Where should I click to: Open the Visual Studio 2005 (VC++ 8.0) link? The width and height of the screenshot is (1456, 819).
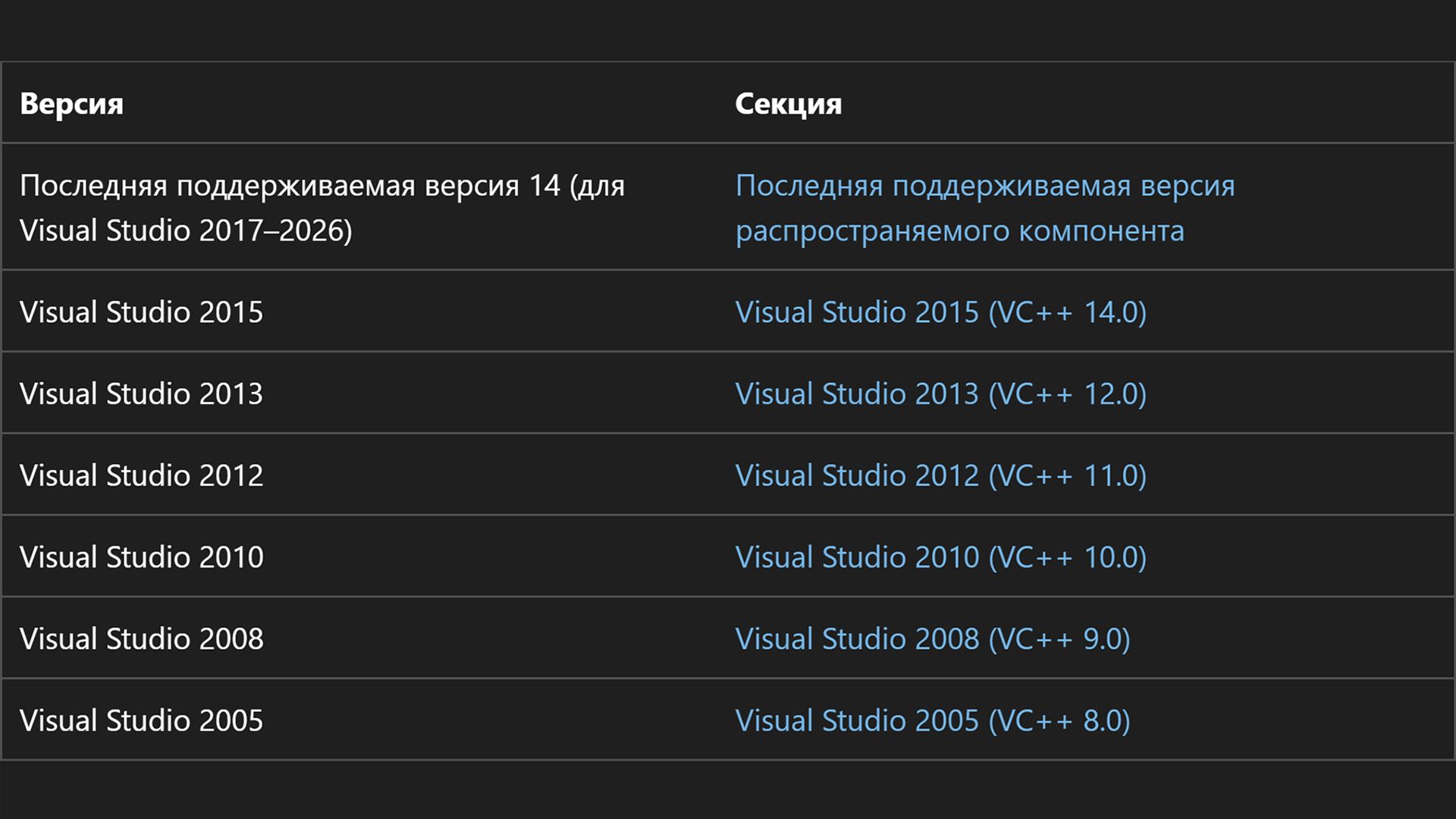931,720
